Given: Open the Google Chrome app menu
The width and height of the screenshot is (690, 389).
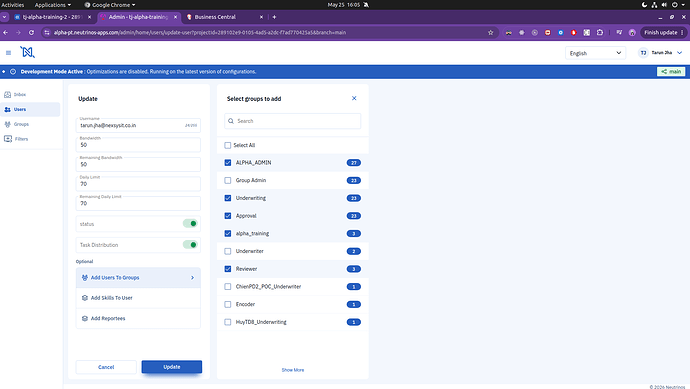Looking at the screenshot, I should [110, 5].
